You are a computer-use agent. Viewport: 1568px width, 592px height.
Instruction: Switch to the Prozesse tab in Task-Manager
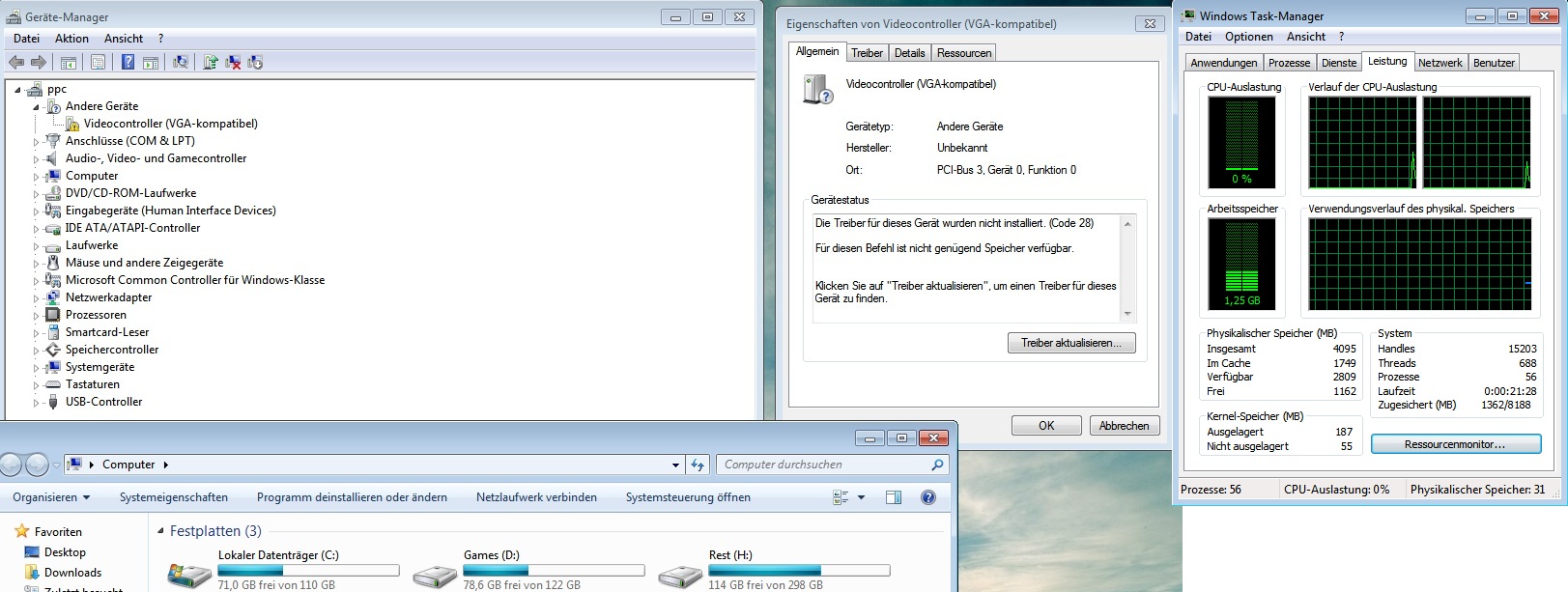click(1289, 63)
